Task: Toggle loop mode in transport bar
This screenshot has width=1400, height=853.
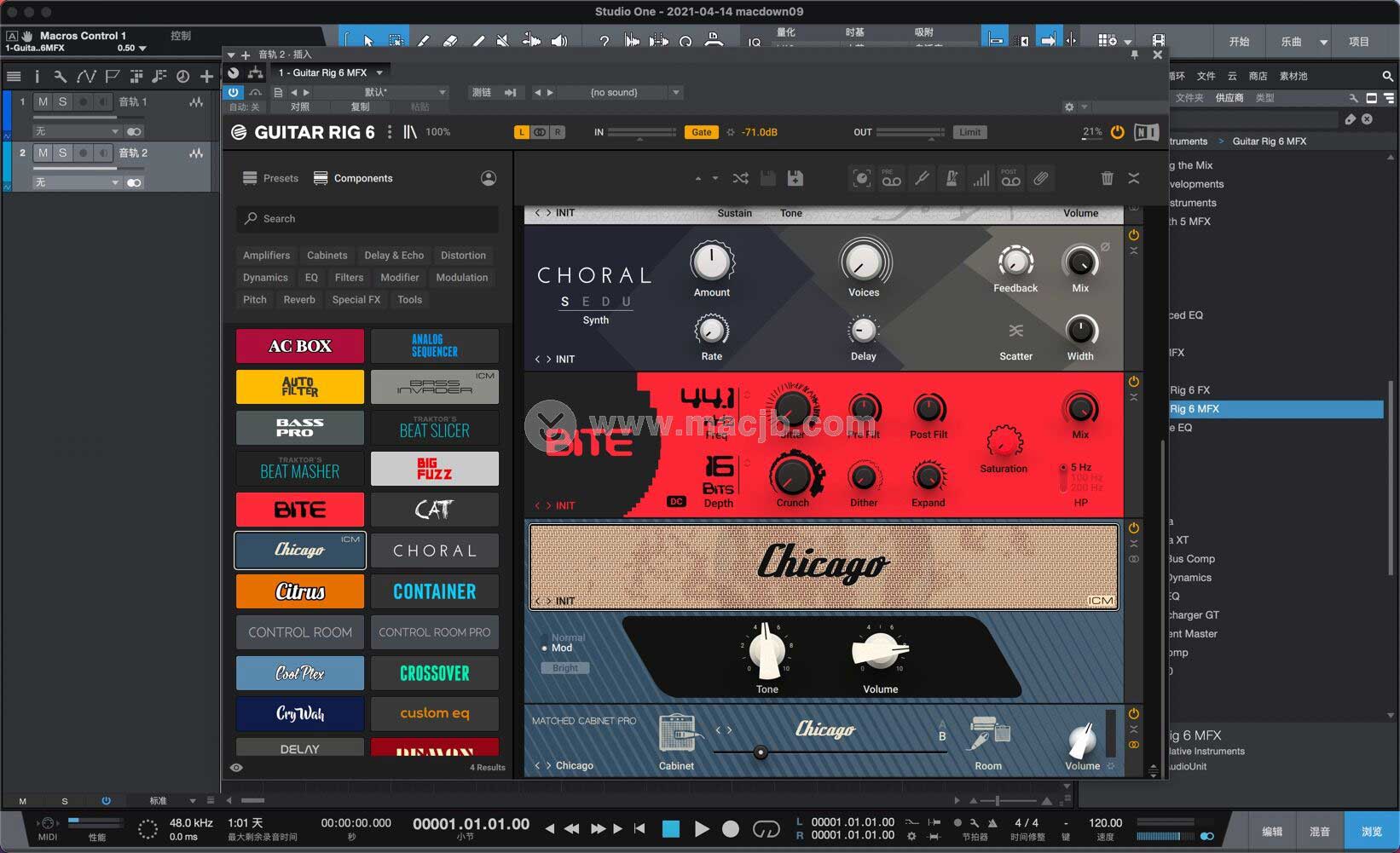Action: 766,829
